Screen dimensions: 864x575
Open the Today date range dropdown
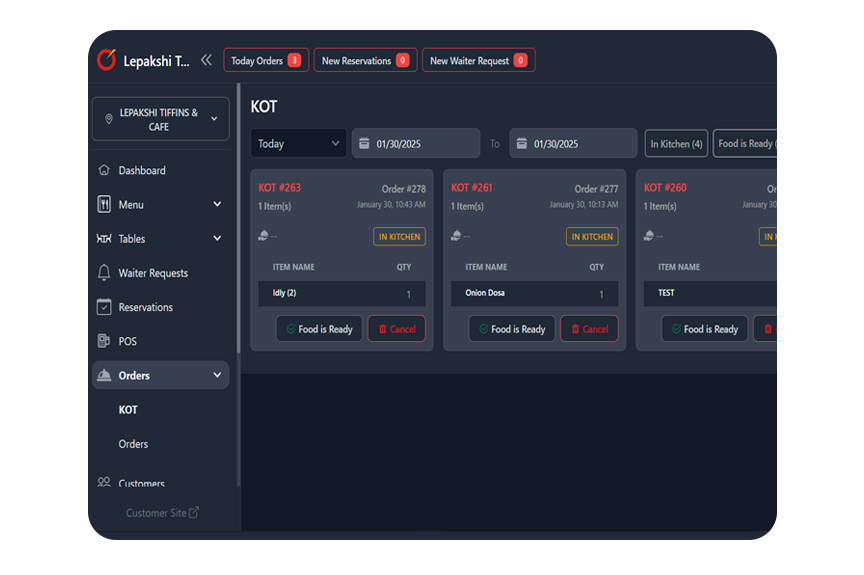(x=298, y=144)
